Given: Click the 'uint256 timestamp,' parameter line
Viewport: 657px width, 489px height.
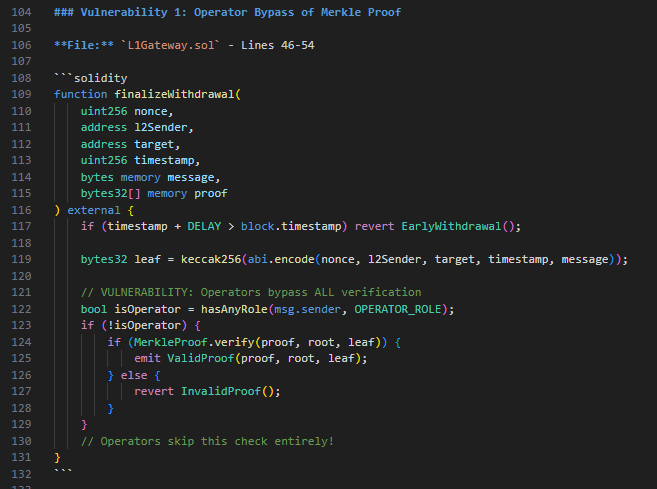Looking at the screenshot, I should click(140, 160).
